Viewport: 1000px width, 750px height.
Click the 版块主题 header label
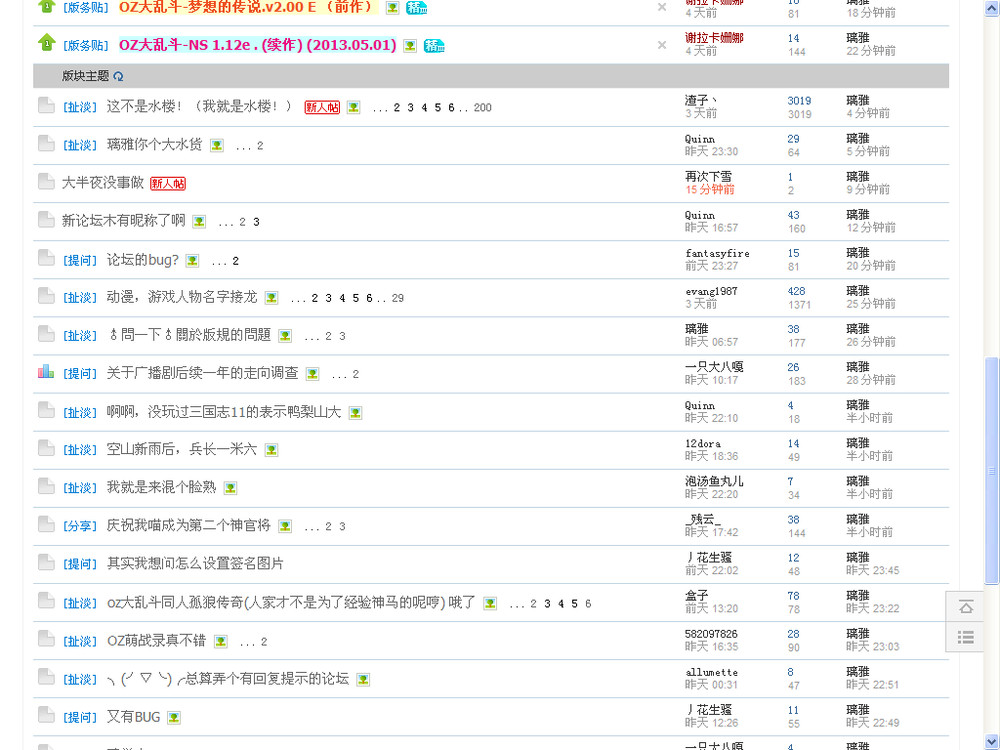coord(85,76)
